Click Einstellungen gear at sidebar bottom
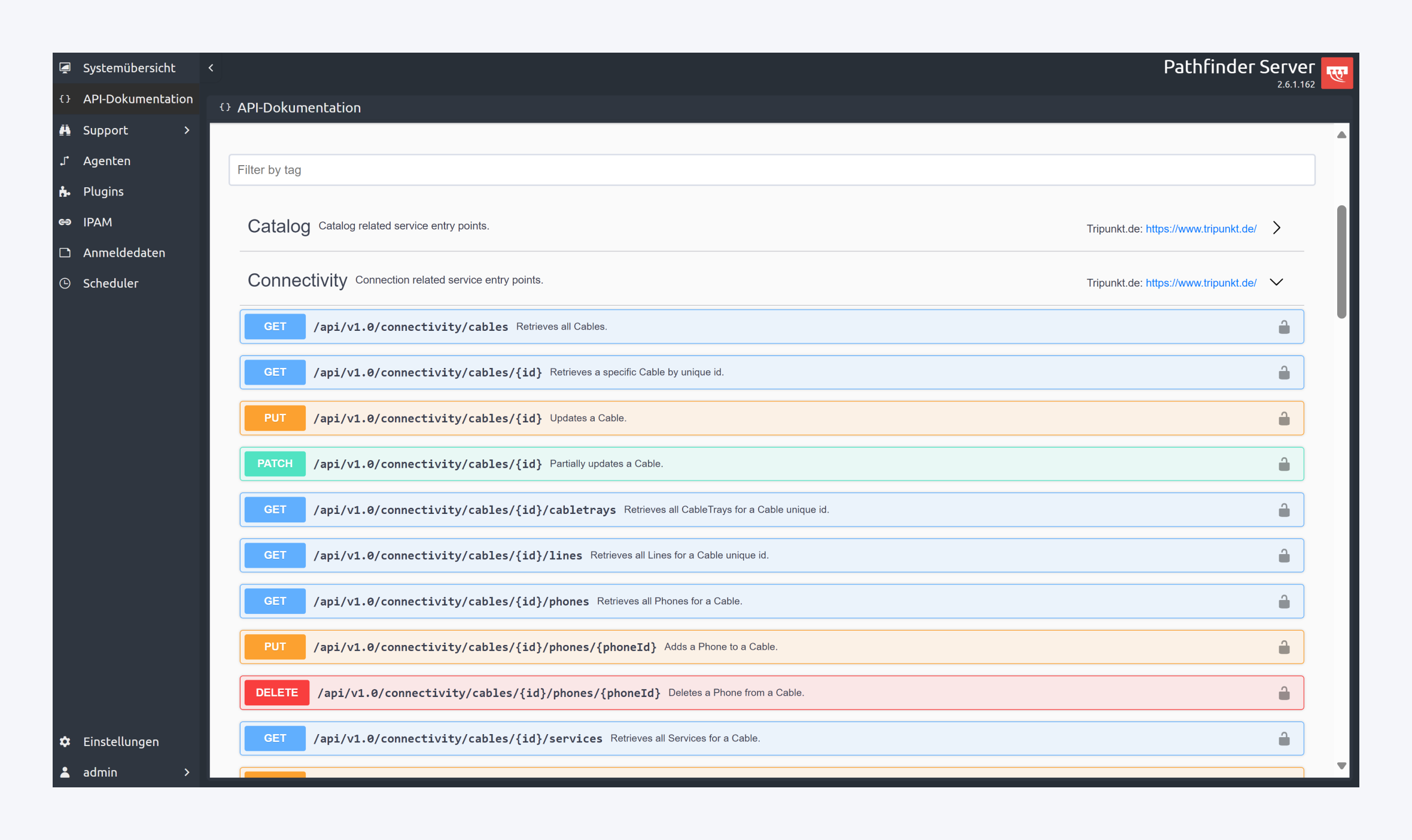1412x840 pixels. pyautogui.click(x=65, y=741)
